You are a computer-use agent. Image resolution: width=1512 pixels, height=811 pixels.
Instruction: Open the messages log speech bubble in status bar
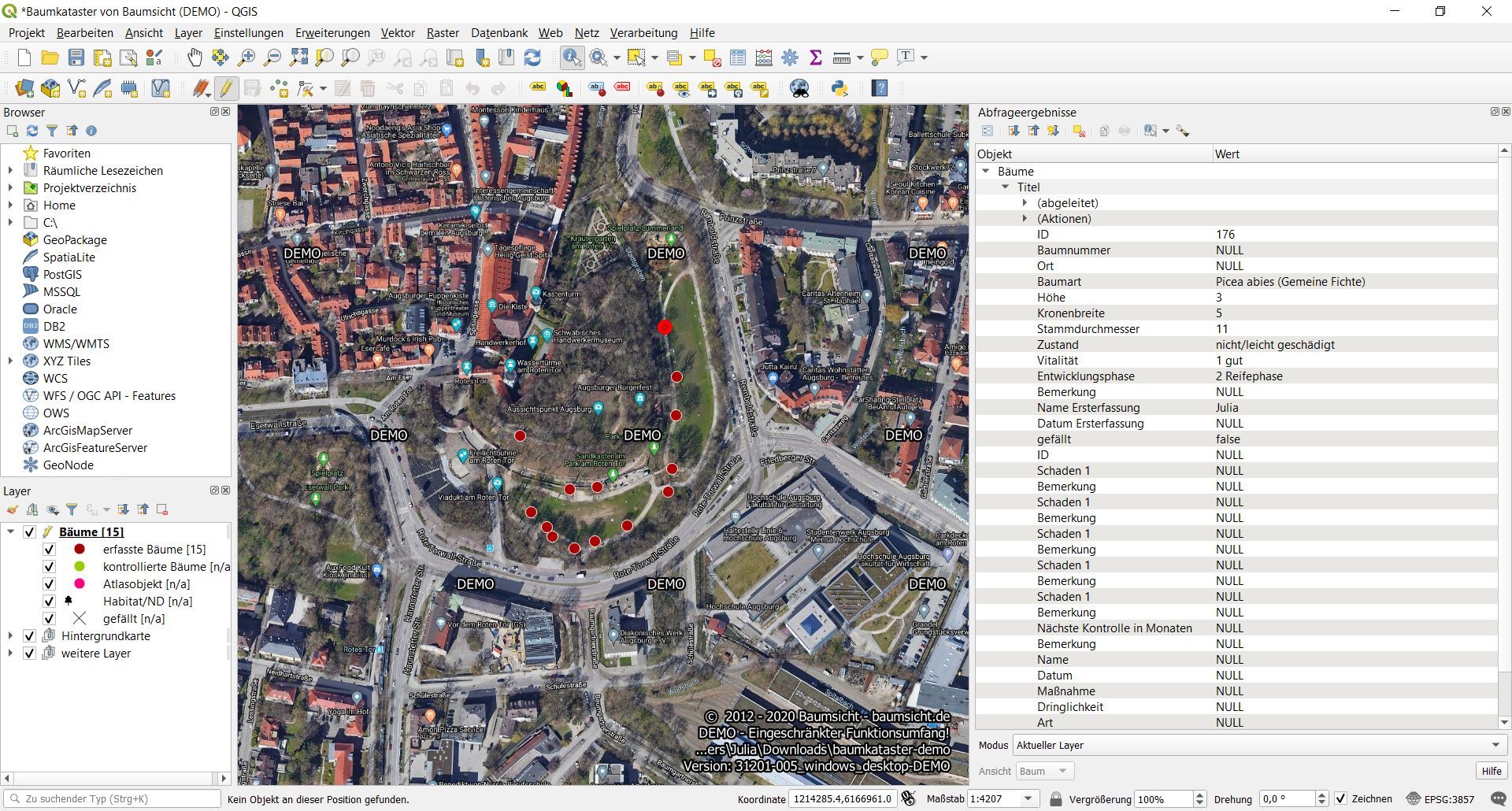coord(1498,798)
